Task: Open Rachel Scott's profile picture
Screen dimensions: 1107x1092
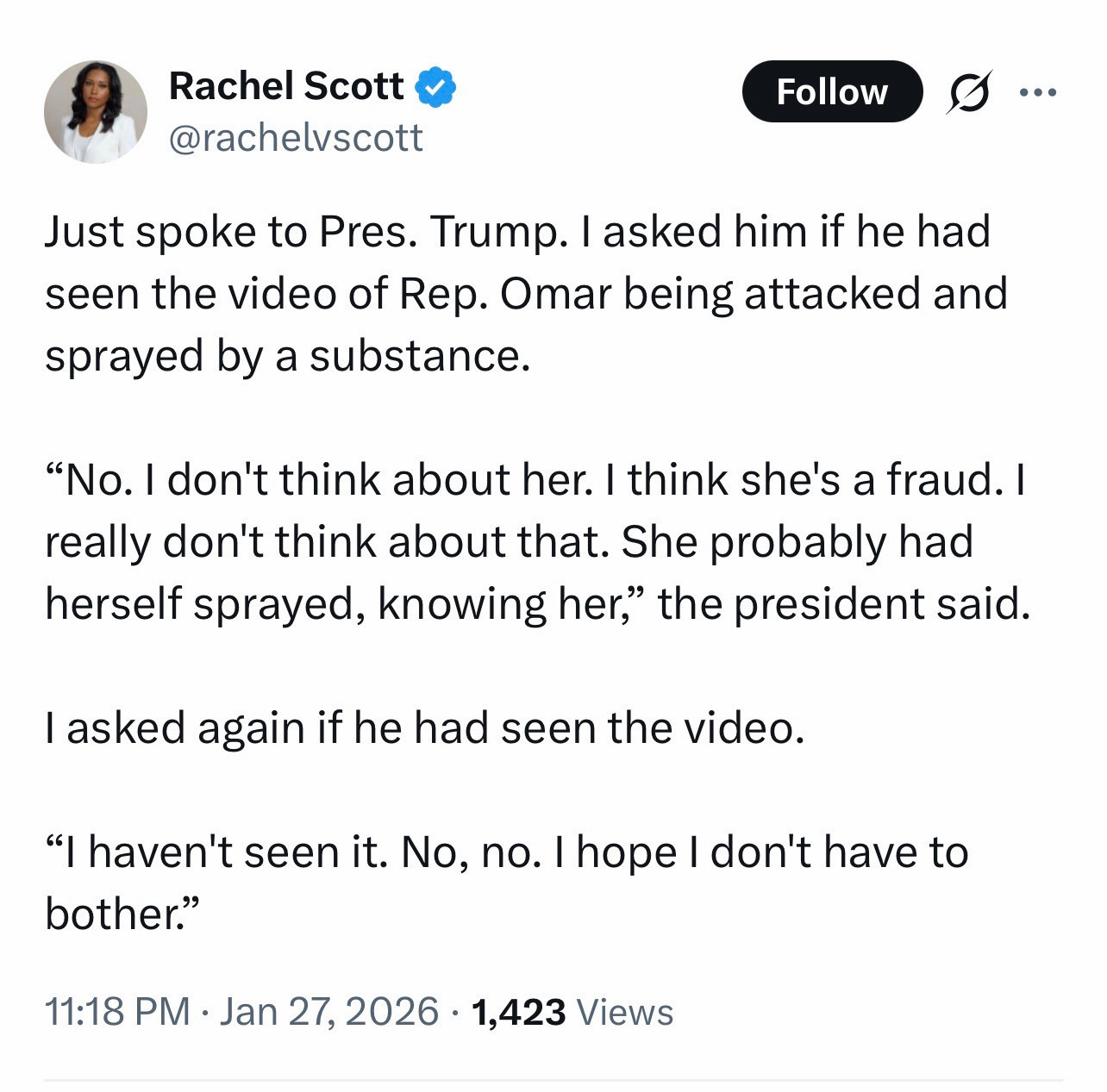Action: coord(96,111)
